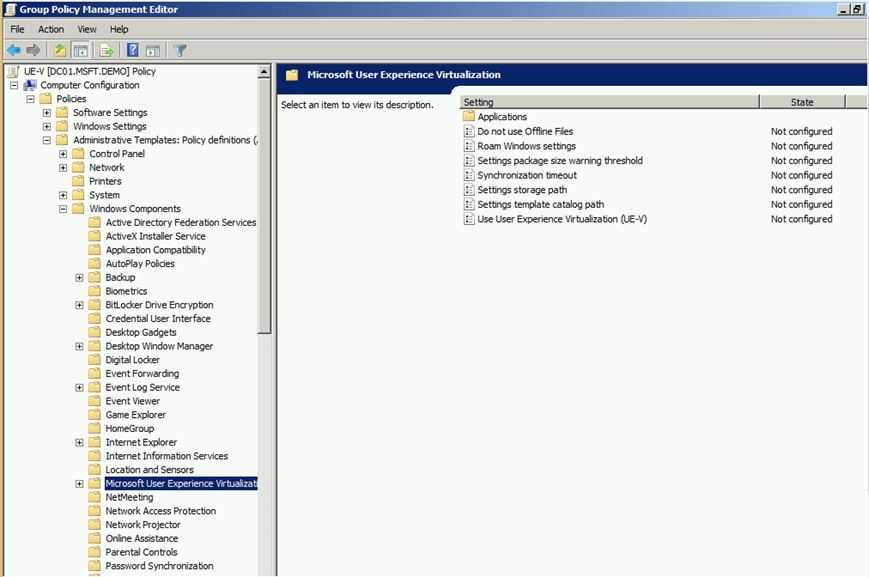Expand Desktop Window Manager node
869x577 pixels.
pos(79,346)
